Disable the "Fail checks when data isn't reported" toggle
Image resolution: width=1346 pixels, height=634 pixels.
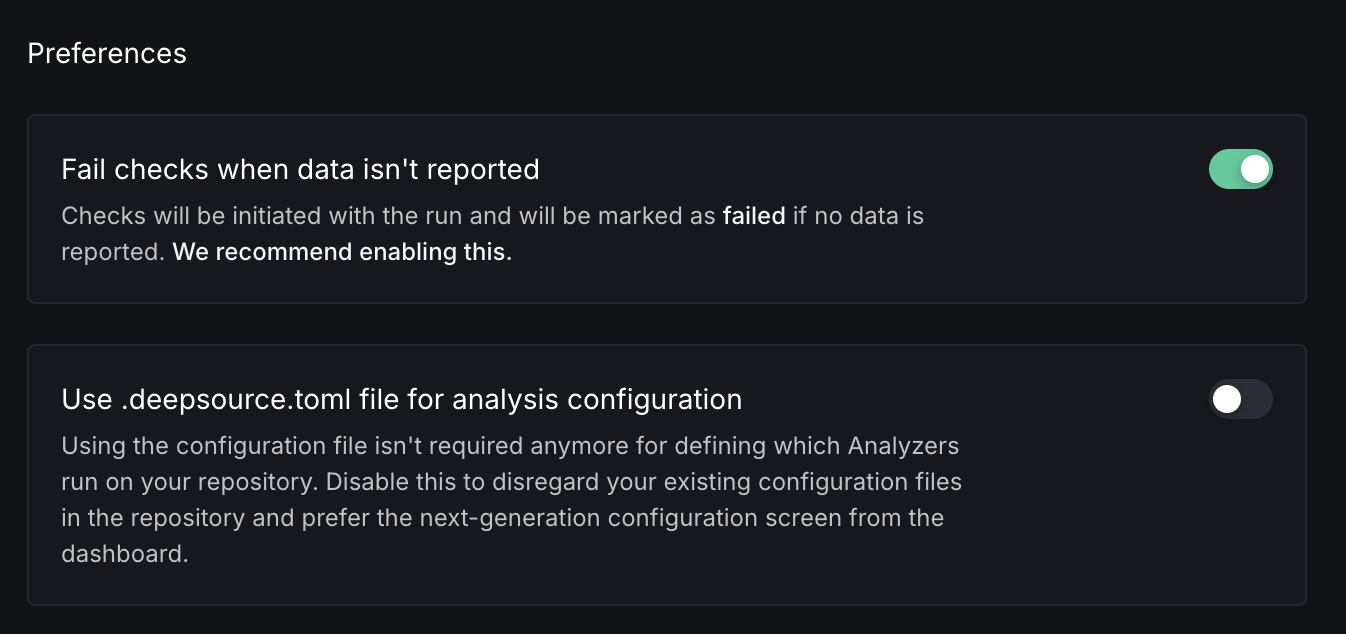tap(1240, 169)
